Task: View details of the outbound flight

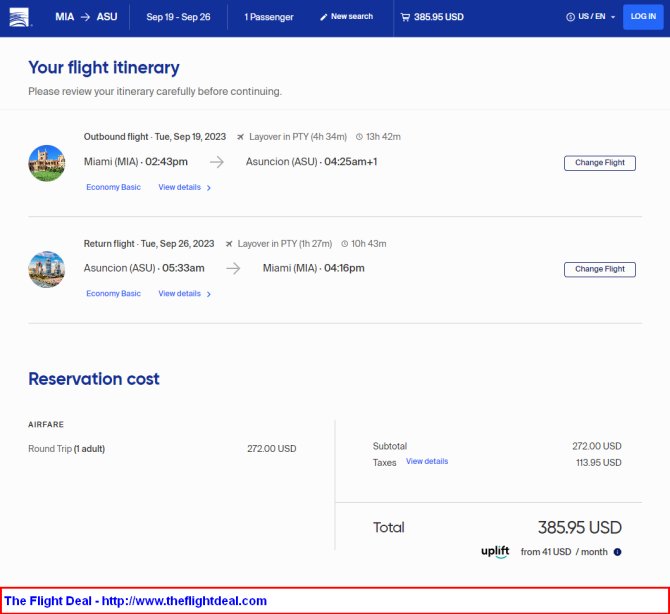Action: (x=179, y=187)
